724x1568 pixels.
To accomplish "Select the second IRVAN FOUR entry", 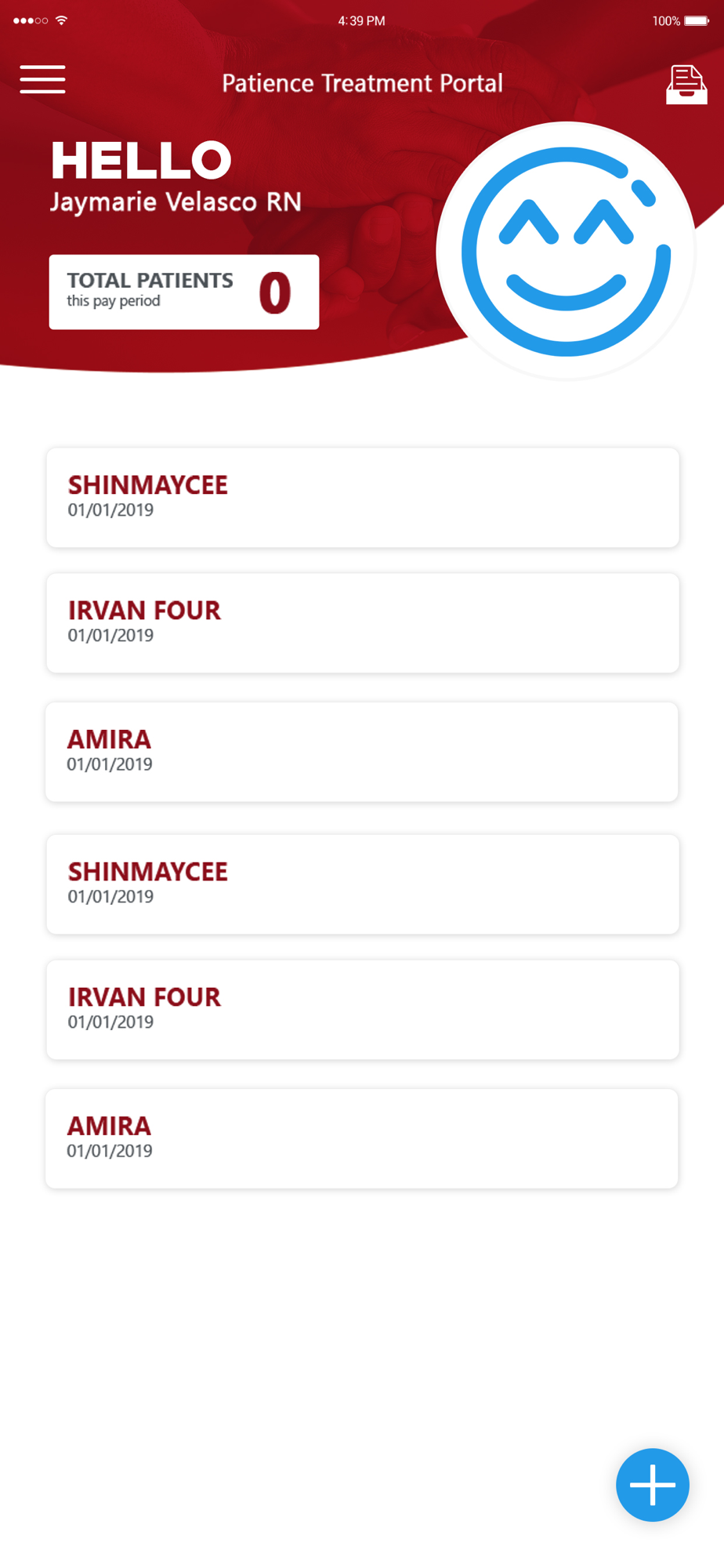I will tap(363, 1009).
